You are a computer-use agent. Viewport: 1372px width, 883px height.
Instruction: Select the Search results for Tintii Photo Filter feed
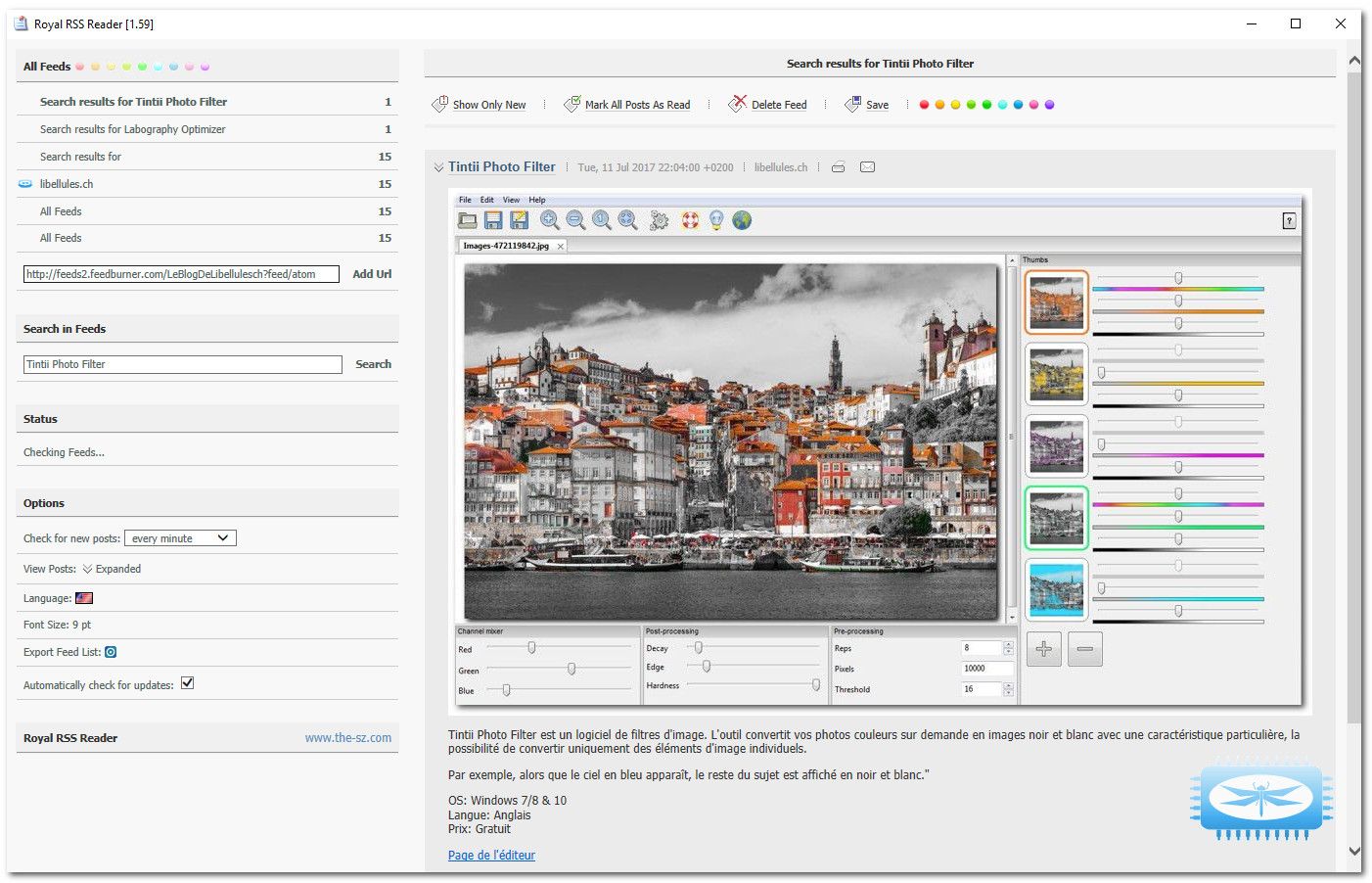pos(206,102)
